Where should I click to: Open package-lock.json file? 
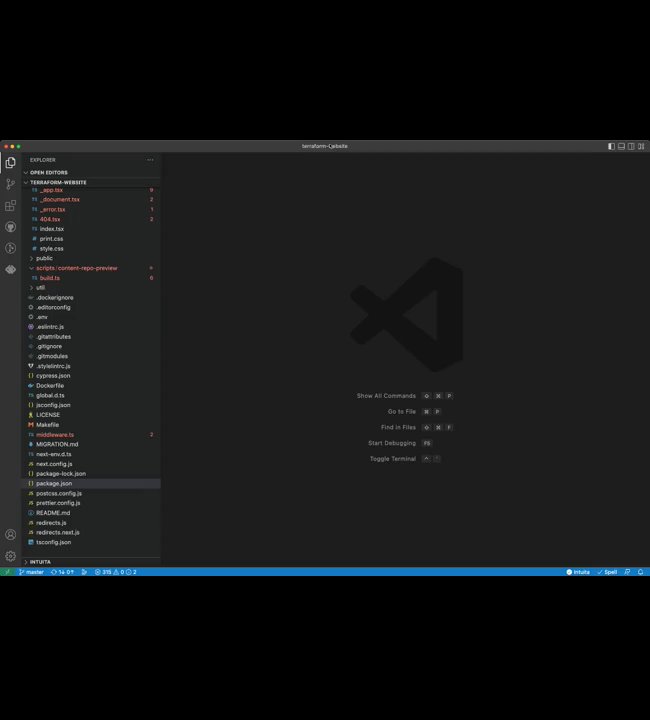pyautogui.click(x=91, y=473)
